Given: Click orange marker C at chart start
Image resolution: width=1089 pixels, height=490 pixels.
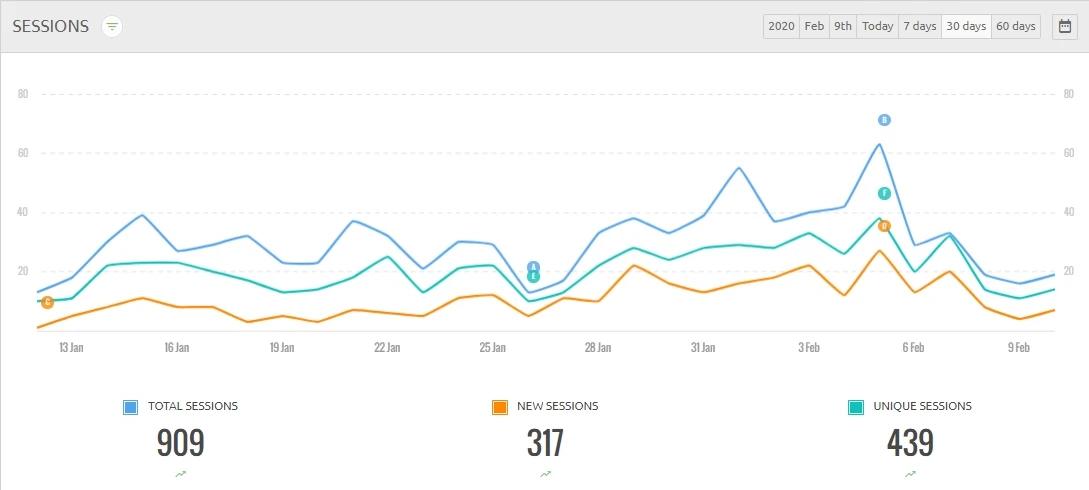Looking at the screenshot, I should [x=47, y=303].
